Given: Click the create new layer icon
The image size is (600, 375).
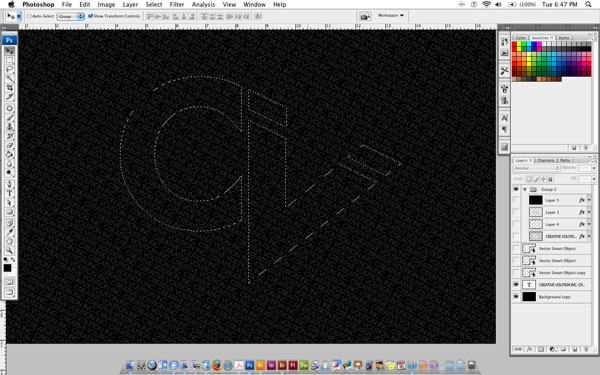Looking at the screenshot, I should click(575, 349).
